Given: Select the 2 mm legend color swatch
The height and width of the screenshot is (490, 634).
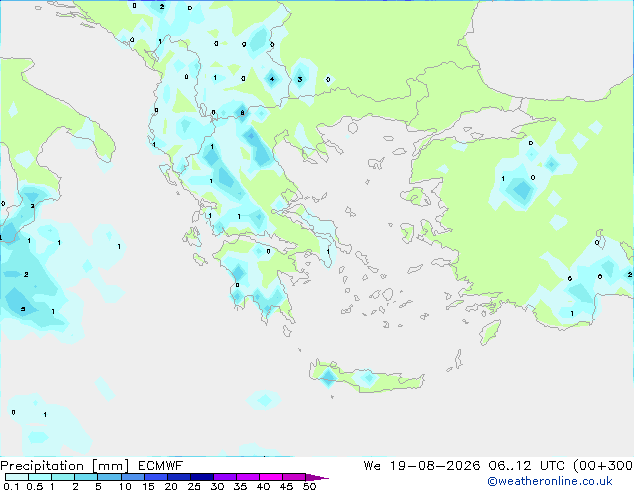Looking at the screenshot, I should tap(86, 477).
